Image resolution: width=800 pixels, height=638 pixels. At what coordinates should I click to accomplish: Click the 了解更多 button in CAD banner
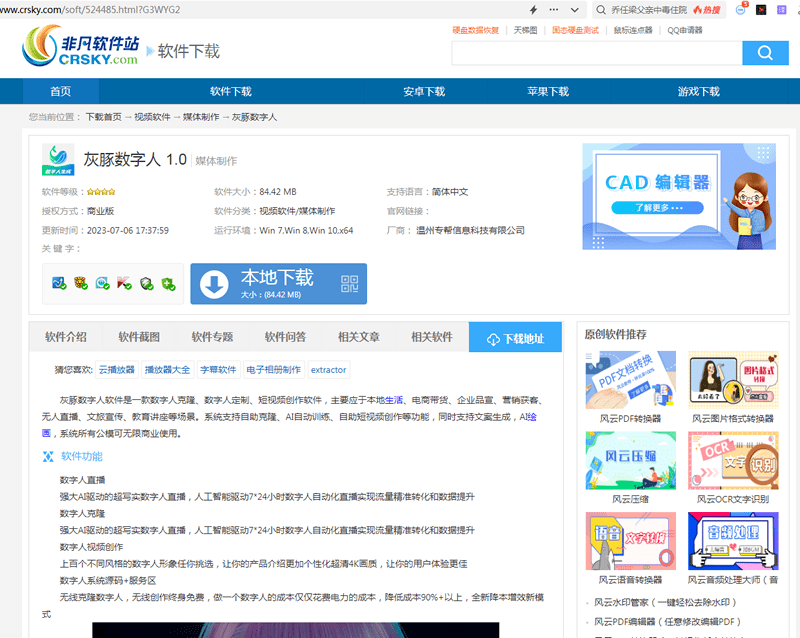click(657, 208)
